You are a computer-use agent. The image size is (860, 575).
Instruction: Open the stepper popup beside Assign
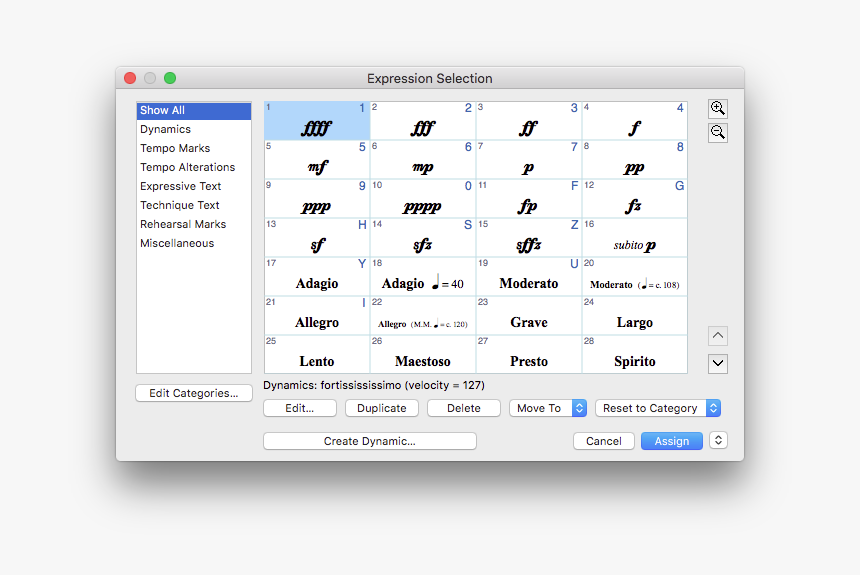[718, 441]
